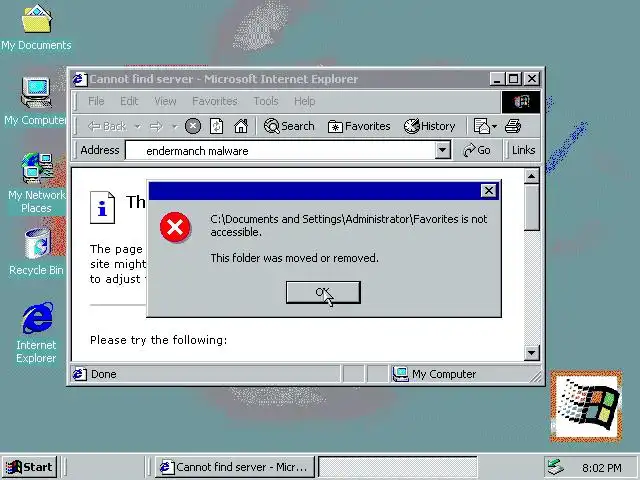Click 'Done' in the status bar
Screen dimensions: 640x480
point(104,374)
